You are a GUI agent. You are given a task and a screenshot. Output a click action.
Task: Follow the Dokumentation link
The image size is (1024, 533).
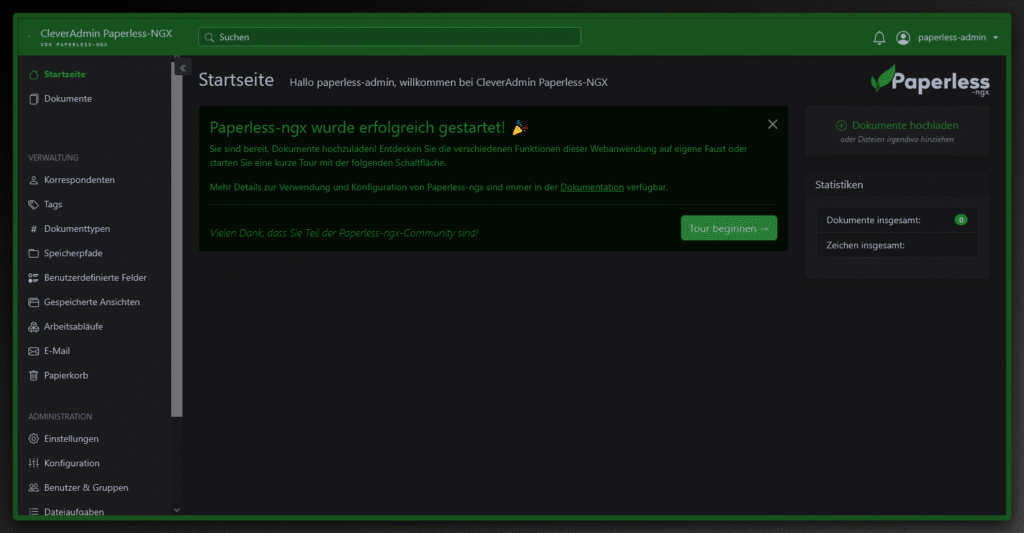click(x=592, y=187)
